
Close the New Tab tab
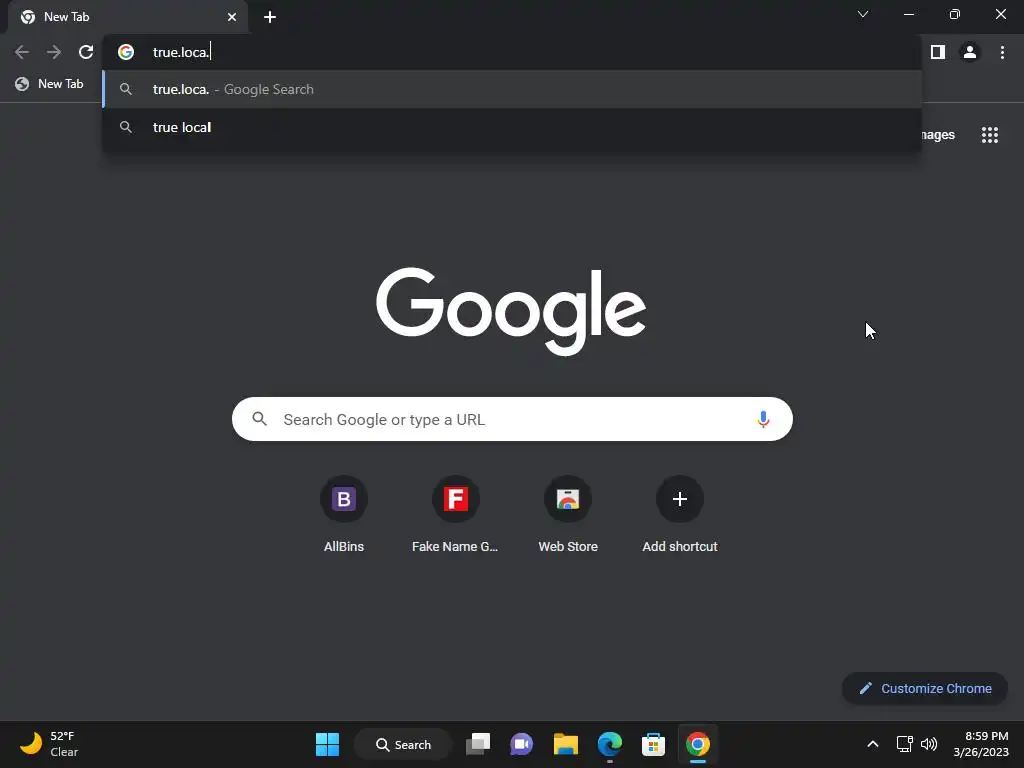tap(232, 17)
